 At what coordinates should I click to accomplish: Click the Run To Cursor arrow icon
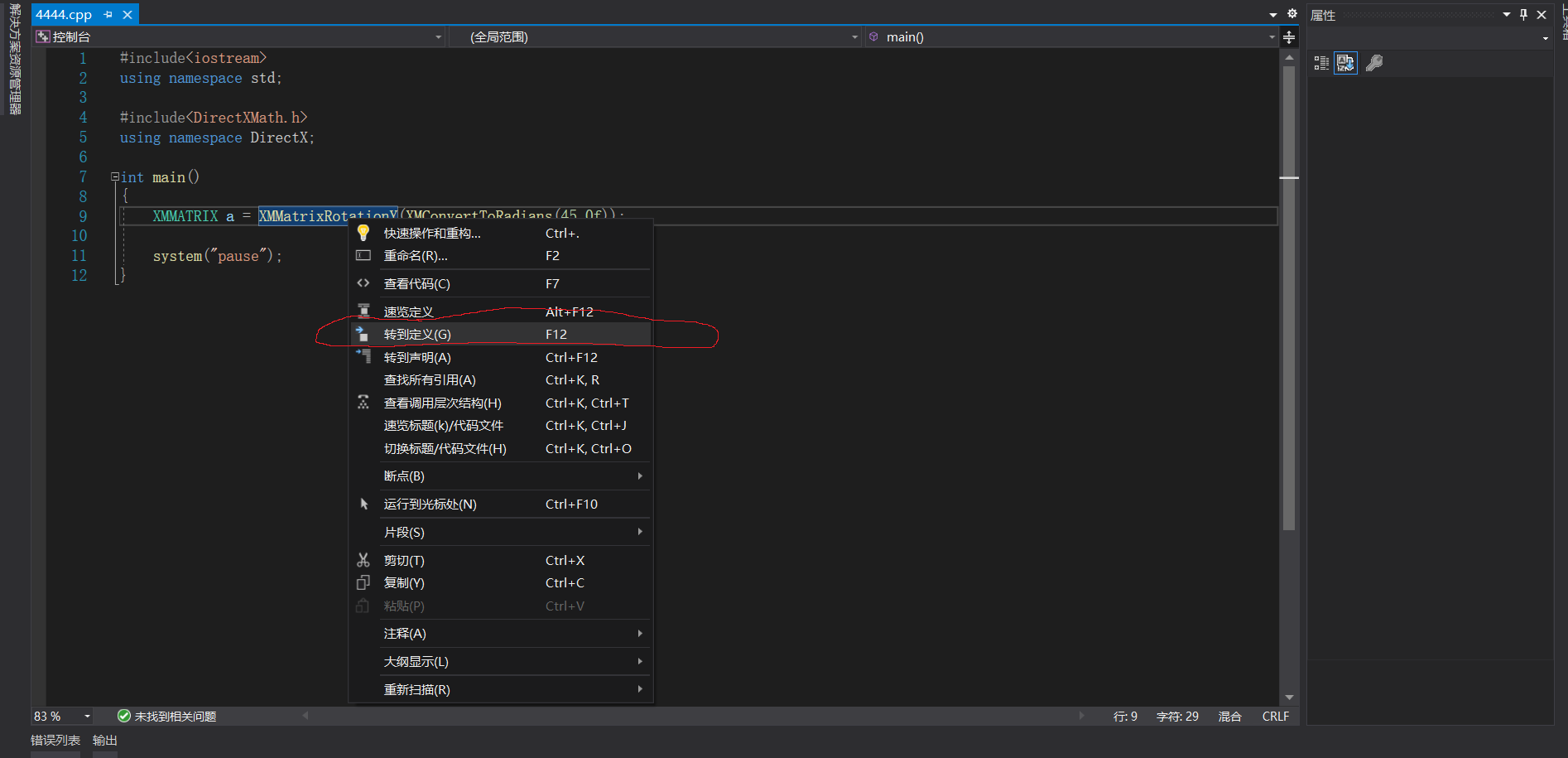pos(363,504)
